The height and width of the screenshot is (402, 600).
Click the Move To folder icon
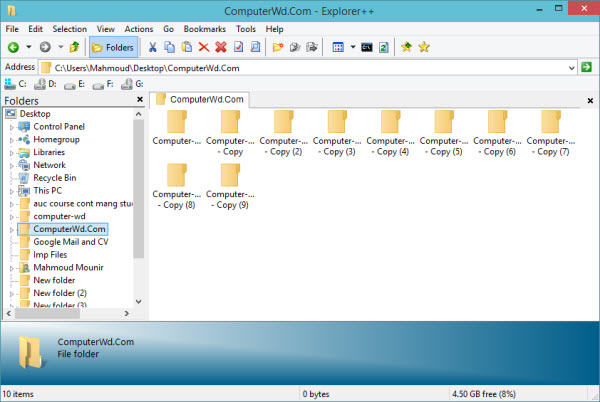pyautogui.click(x=312, y=47)
